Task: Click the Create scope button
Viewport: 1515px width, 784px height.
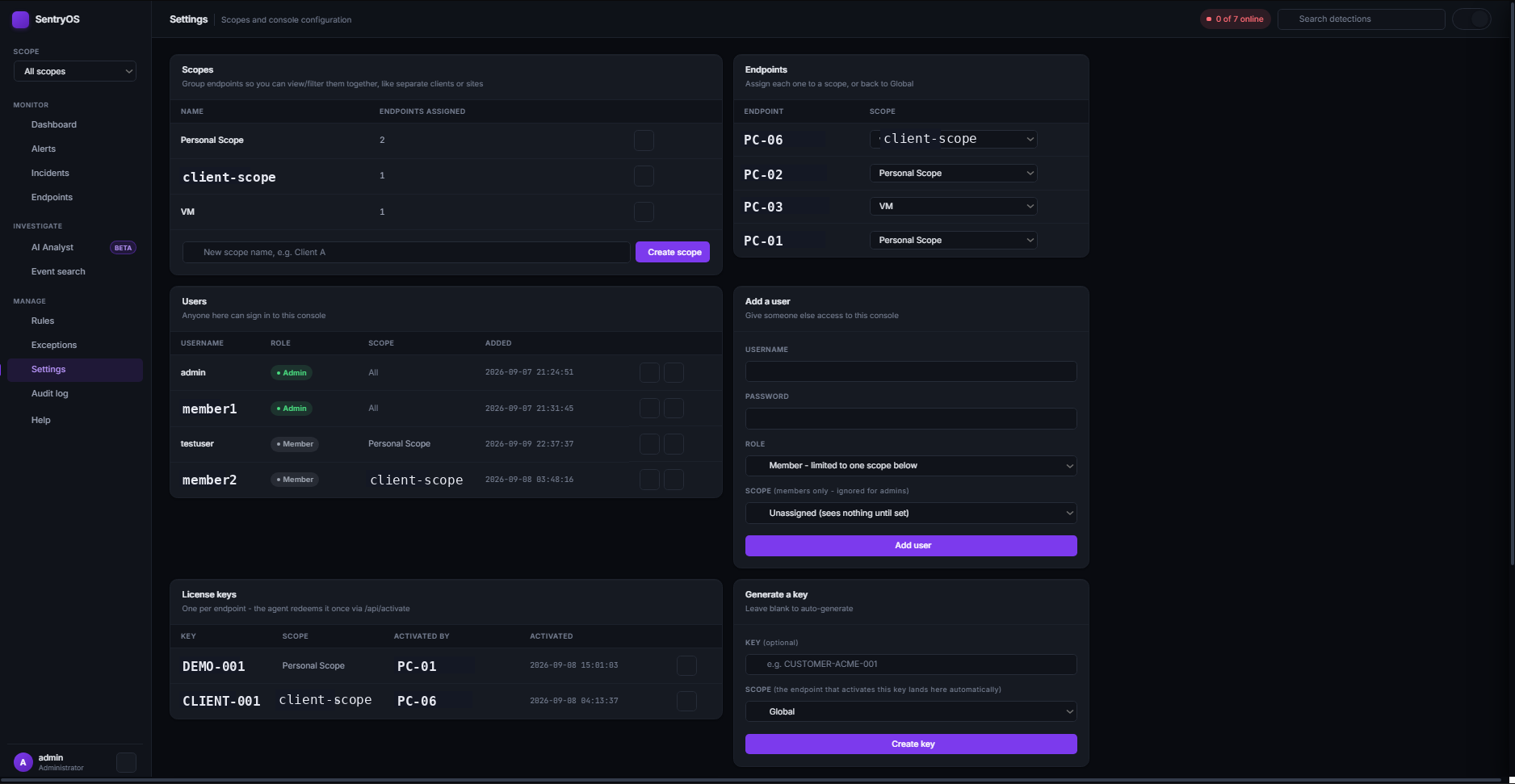Action: tap(673, 252)
